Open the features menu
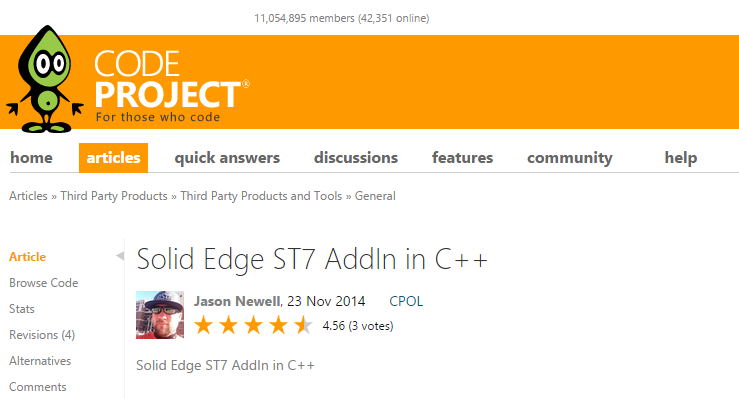 [462, 158]
